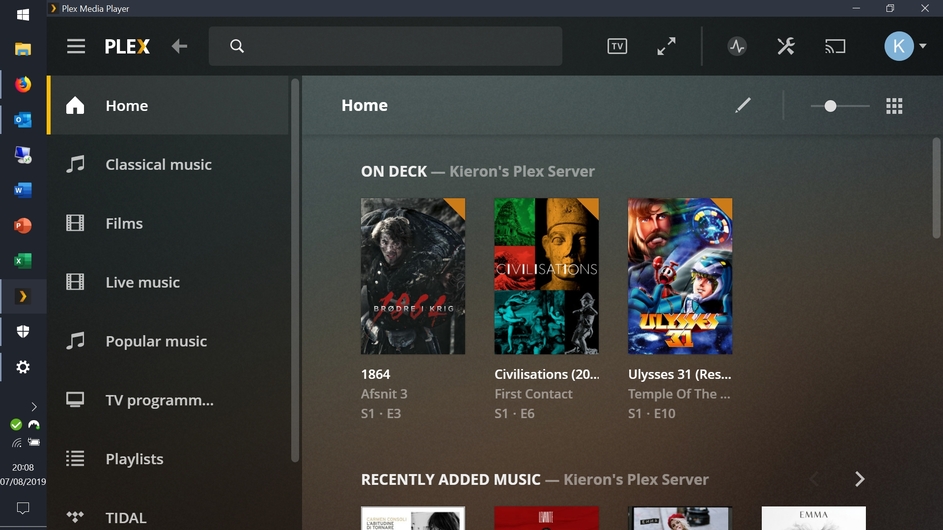943x530 pixels.
Task: Switch to TV mode
Action: pyautogui.click(x=617, y=46)
